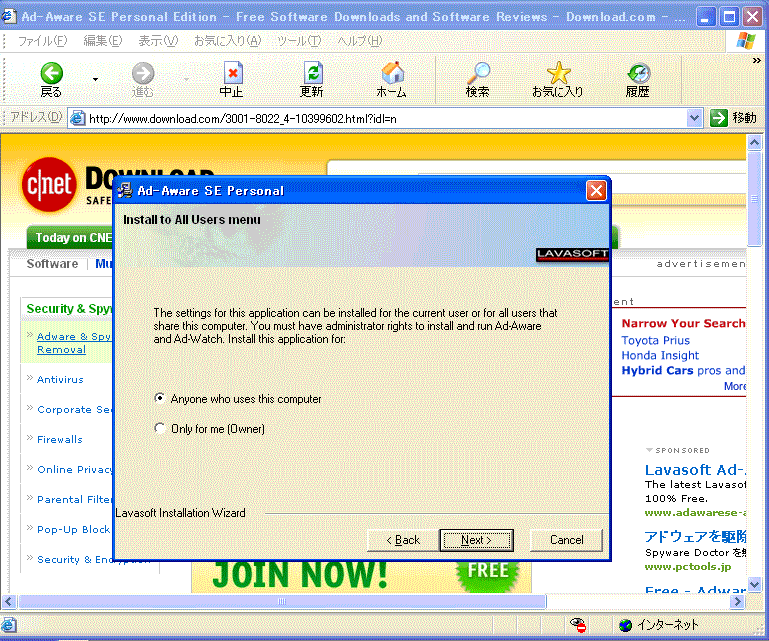
Task: Open the back button history dropdown
Action: (95, 79)
